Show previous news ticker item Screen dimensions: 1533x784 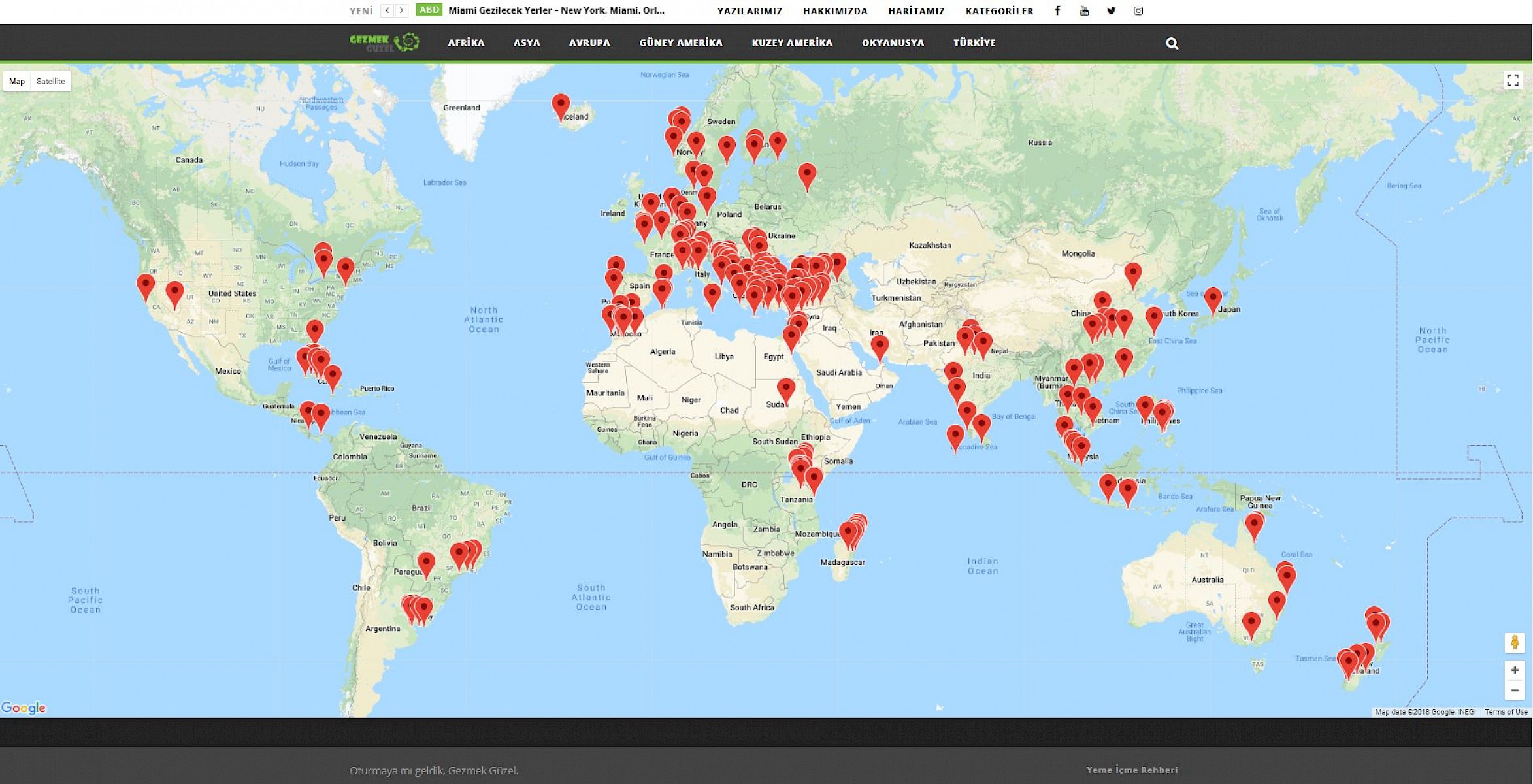(387, 10)
